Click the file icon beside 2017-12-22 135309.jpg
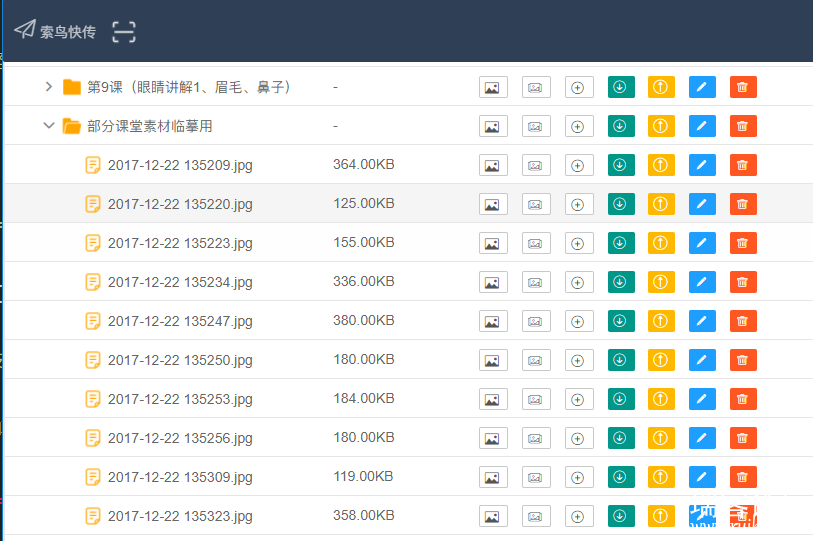This screenshot has width=813, height=541. click(93, 477)
